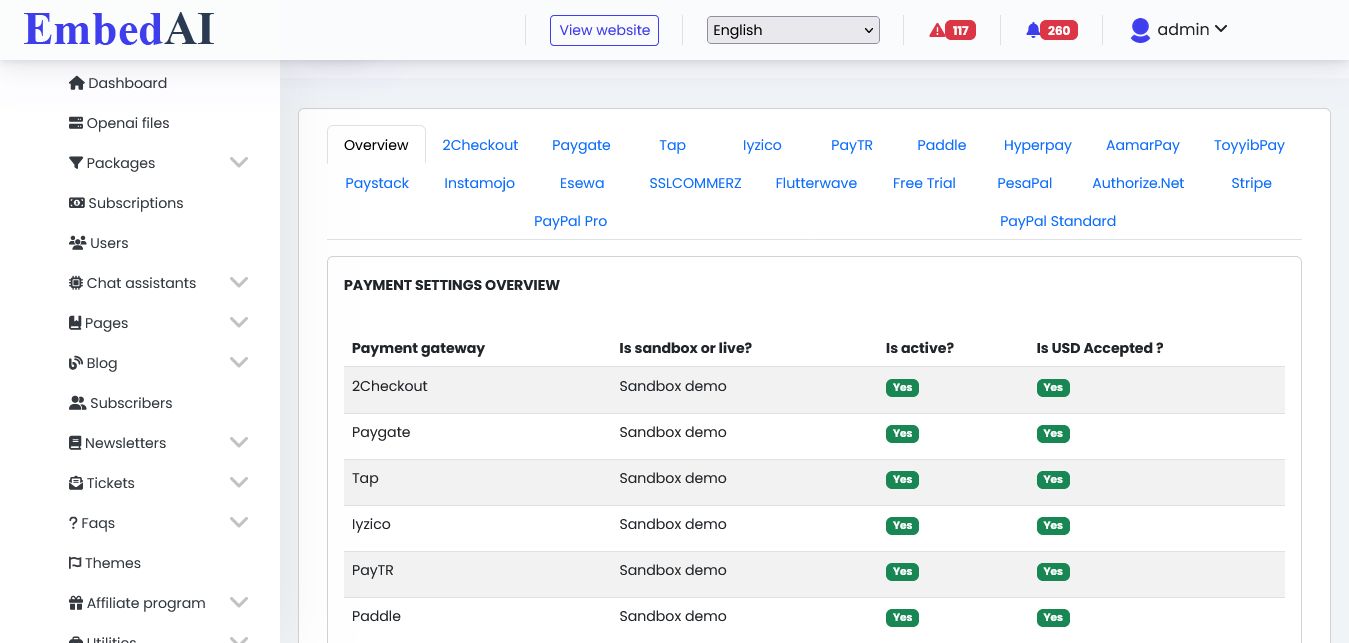Click the Subscribers people icon
The height and width of the screenshot is (643, 1349).
(x=77, y=403)
